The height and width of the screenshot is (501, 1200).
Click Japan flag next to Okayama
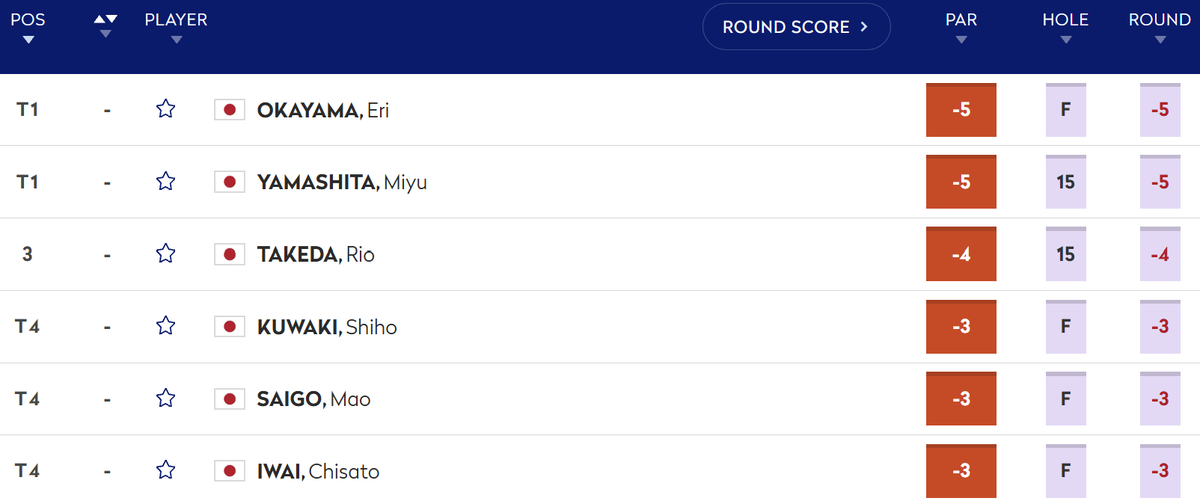click(x=230, y=110)
